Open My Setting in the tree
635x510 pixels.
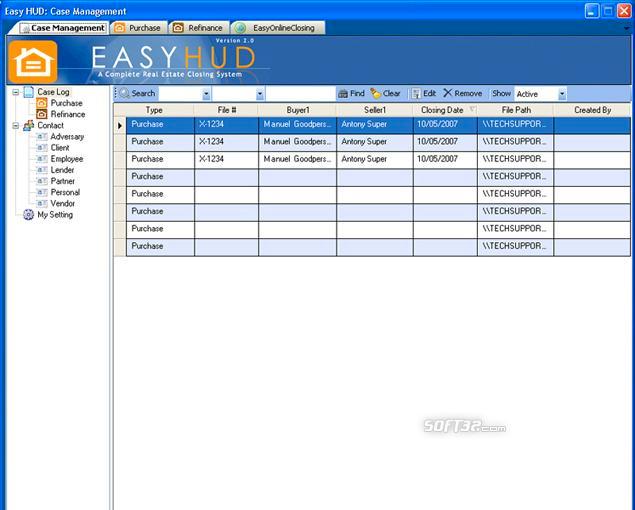click(55, 215)
